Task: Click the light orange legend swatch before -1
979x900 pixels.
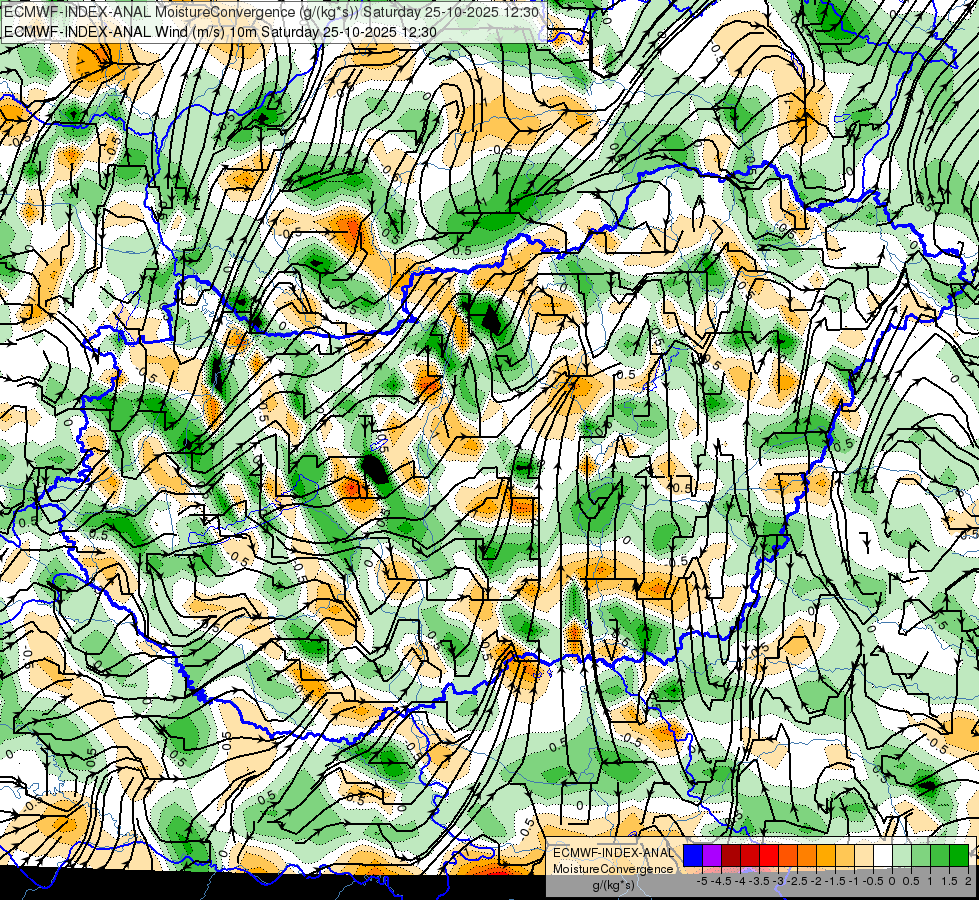Action: [x=845, y=856]
